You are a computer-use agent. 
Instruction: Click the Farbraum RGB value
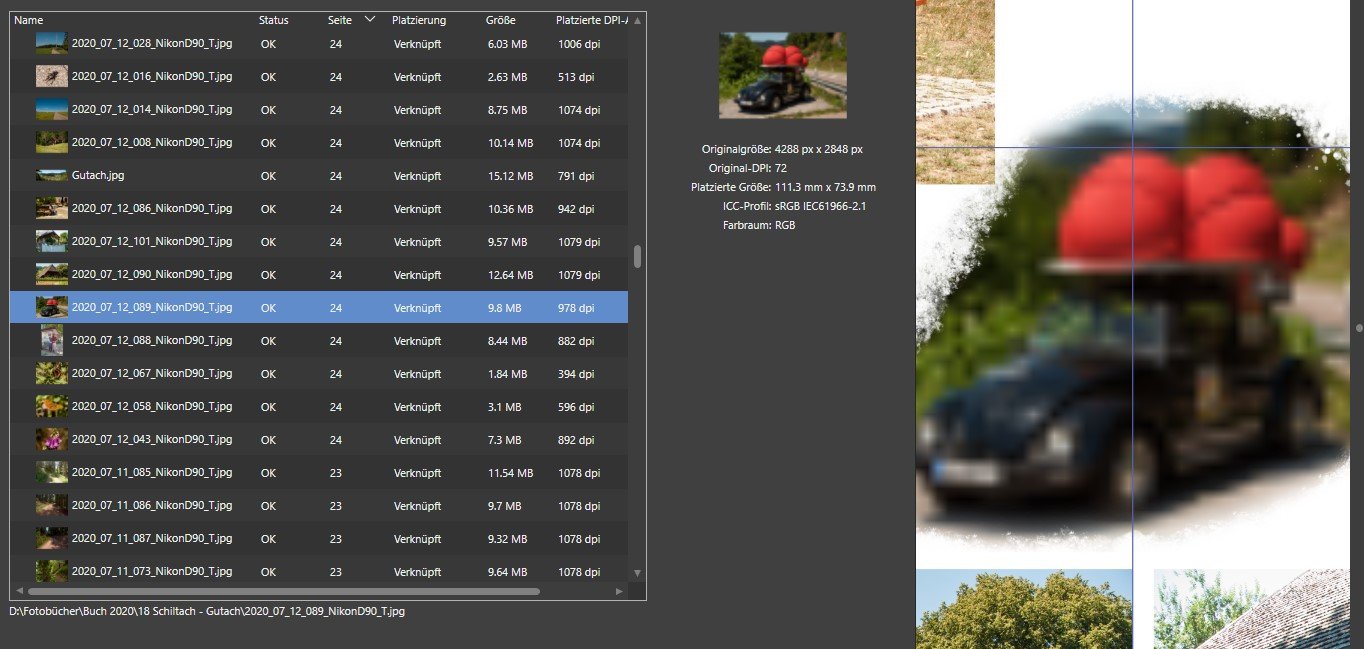coord(785,225)
